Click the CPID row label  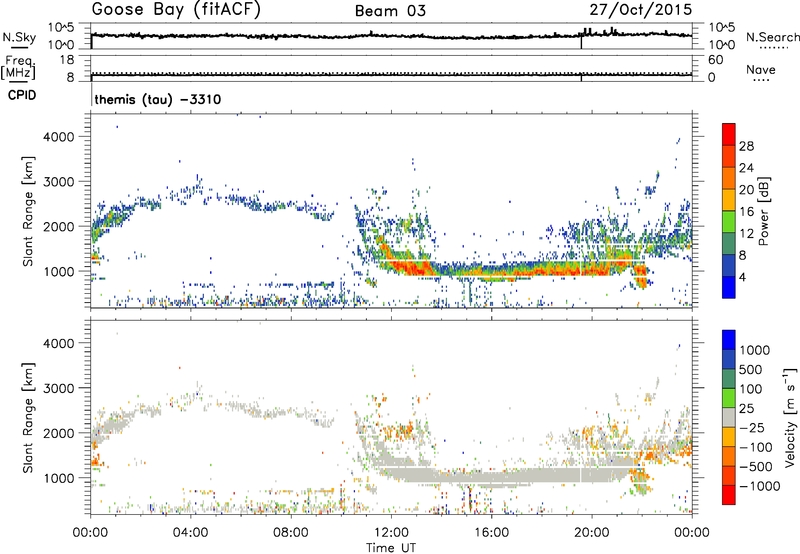[22, 95]
